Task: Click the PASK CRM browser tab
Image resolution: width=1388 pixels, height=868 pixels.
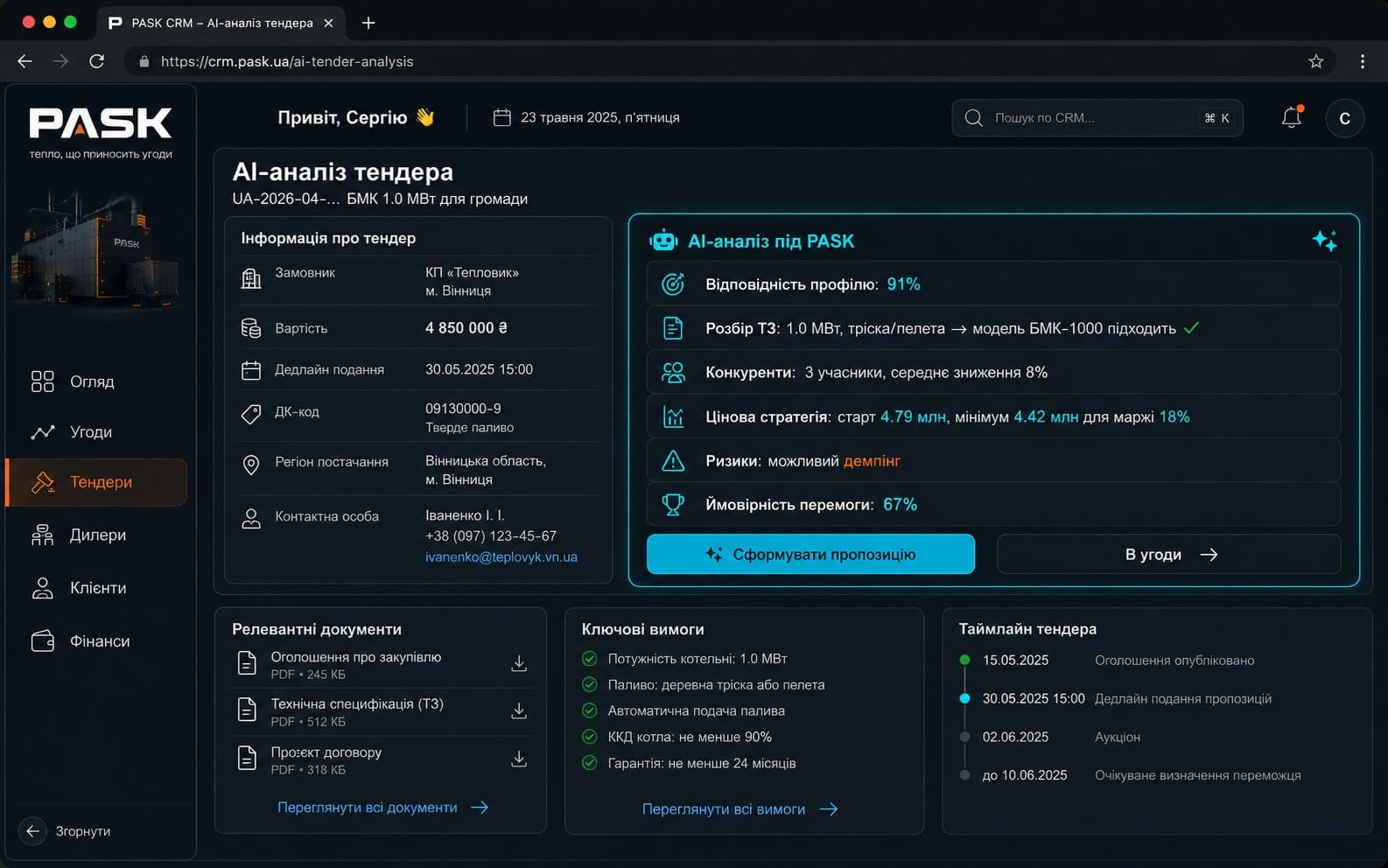Action: (221, 23)
